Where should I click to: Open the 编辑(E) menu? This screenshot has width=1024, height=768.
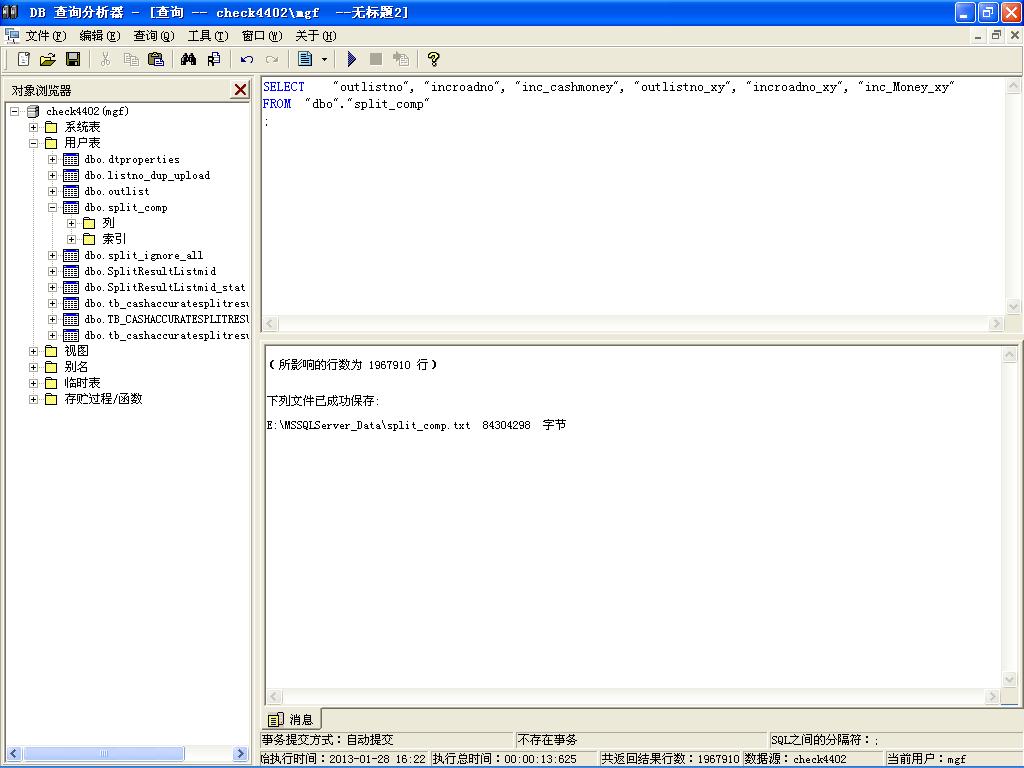(x=100, y=36)
